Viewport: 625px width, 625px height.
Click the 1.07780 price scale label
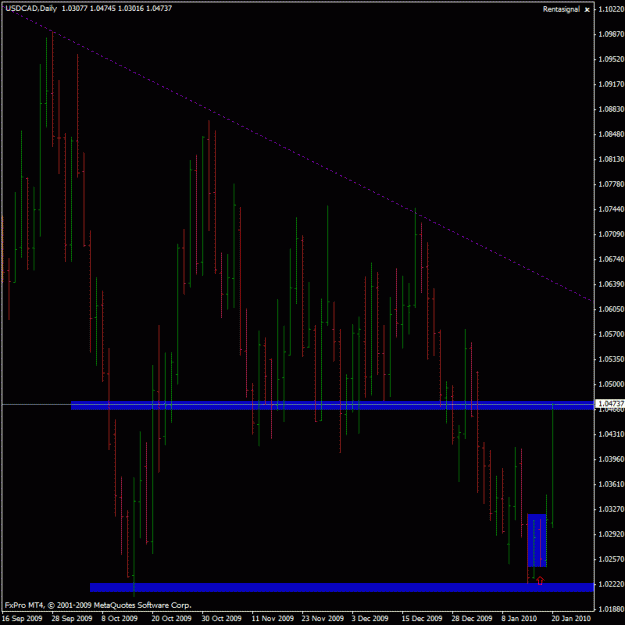pyautogui.click(x=611, y=184)
